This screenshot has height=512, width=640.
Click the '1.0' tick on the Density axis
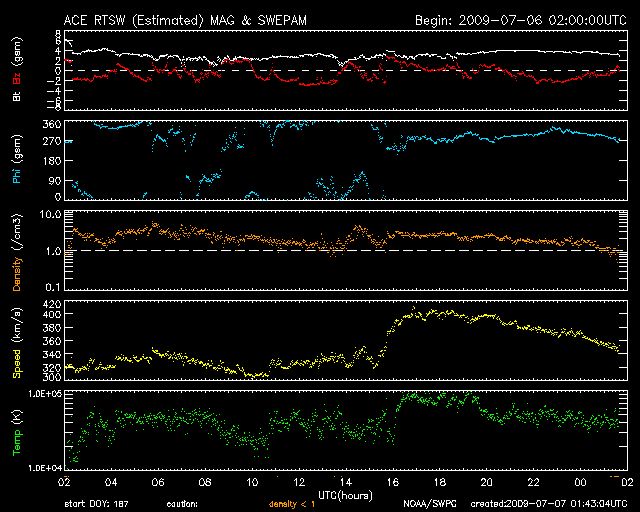point(53,252)
